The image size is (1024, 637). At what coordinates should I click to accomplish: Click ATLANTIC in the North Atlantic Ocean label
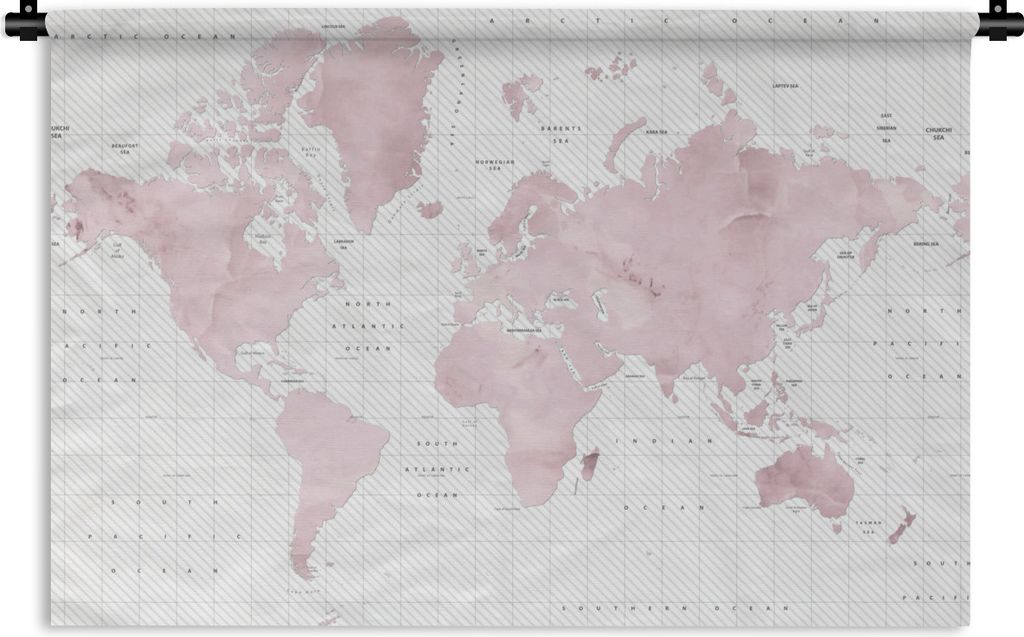click(368, 325)
